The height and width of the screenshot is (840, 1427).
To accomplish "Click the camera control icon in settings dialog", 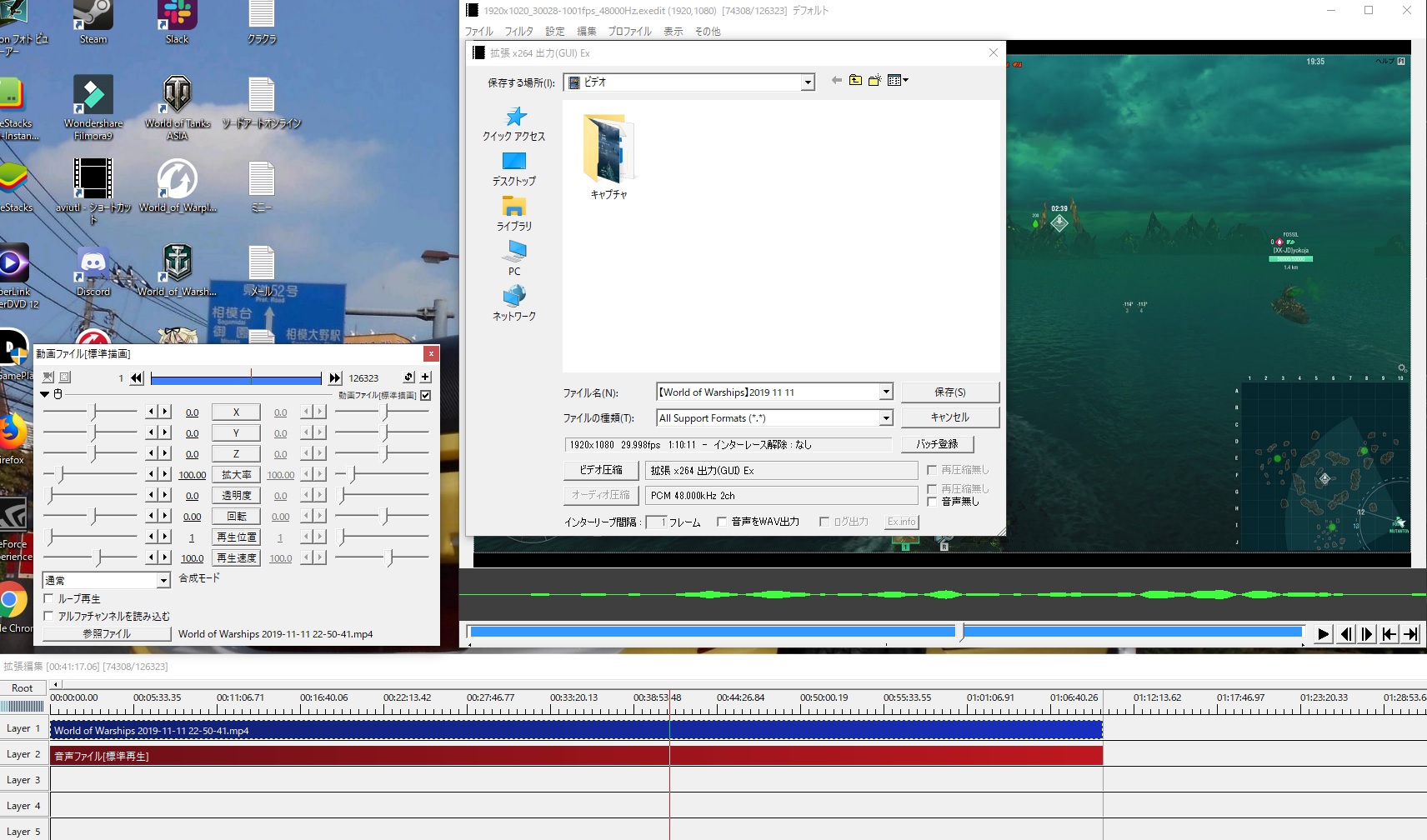I will (48, 377).
